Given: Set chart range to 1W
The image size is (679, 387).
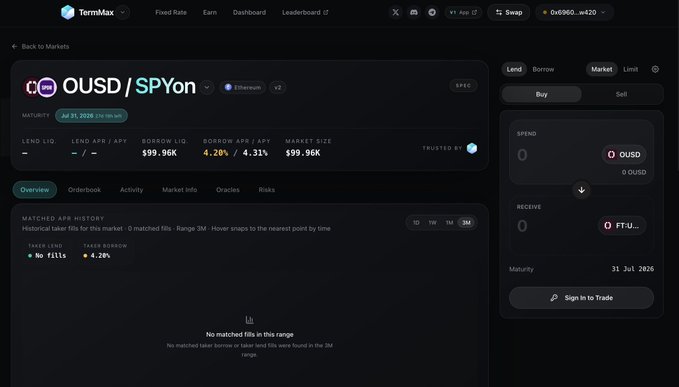Looking at the screenshot, I should [433, 223].
